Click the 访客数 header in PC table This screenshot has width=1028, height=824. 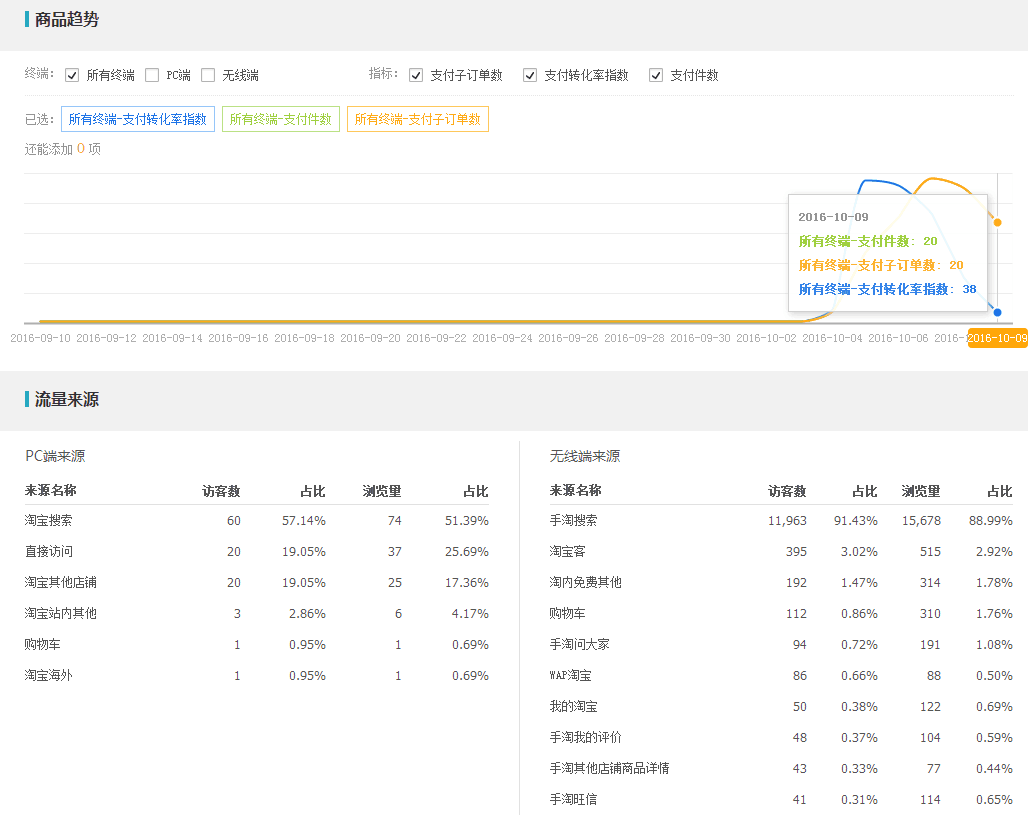pyautogui.click(x=221, y=491)
